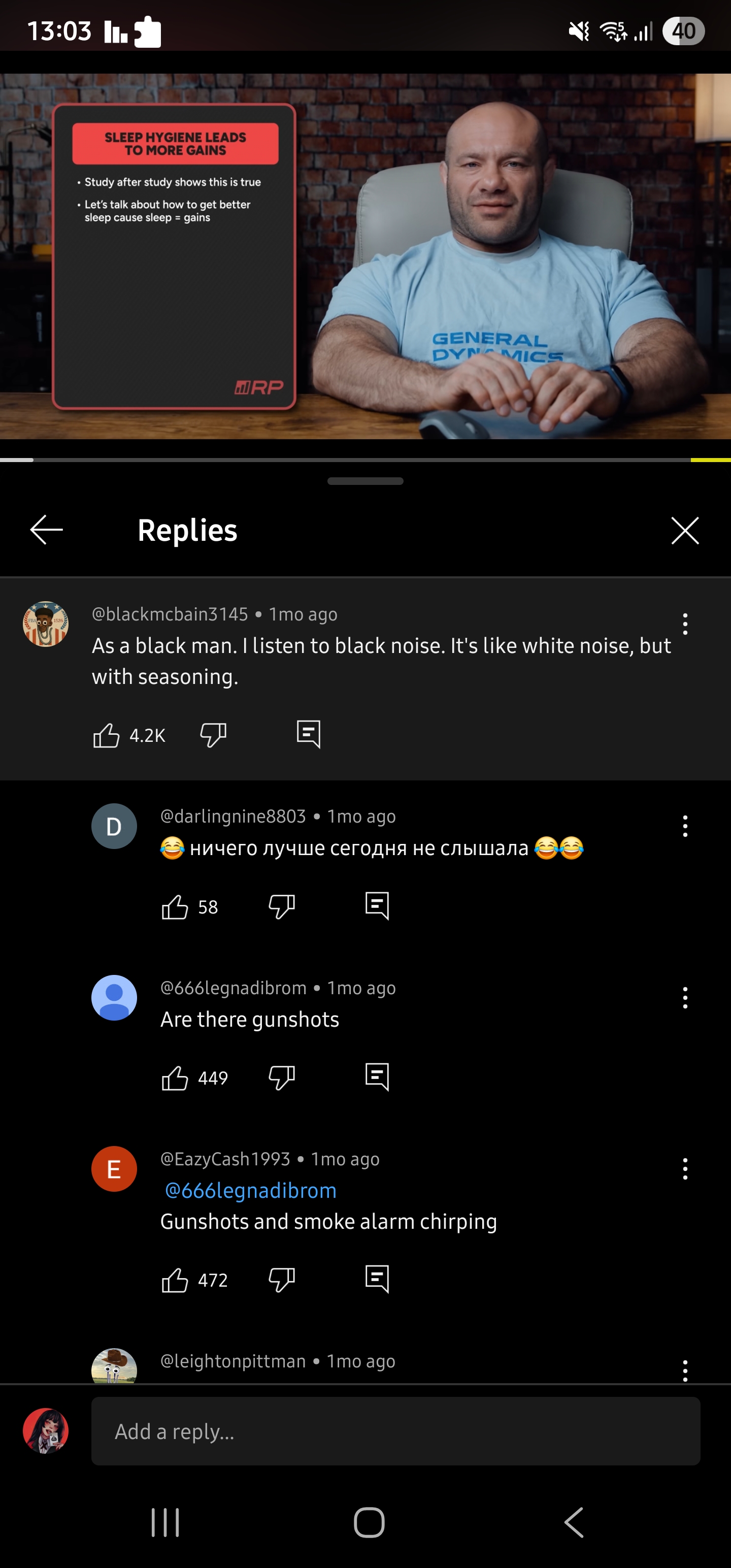
Task: Open the blue @666legnadibrom mention link
Action: click(x=250, y=1191)
